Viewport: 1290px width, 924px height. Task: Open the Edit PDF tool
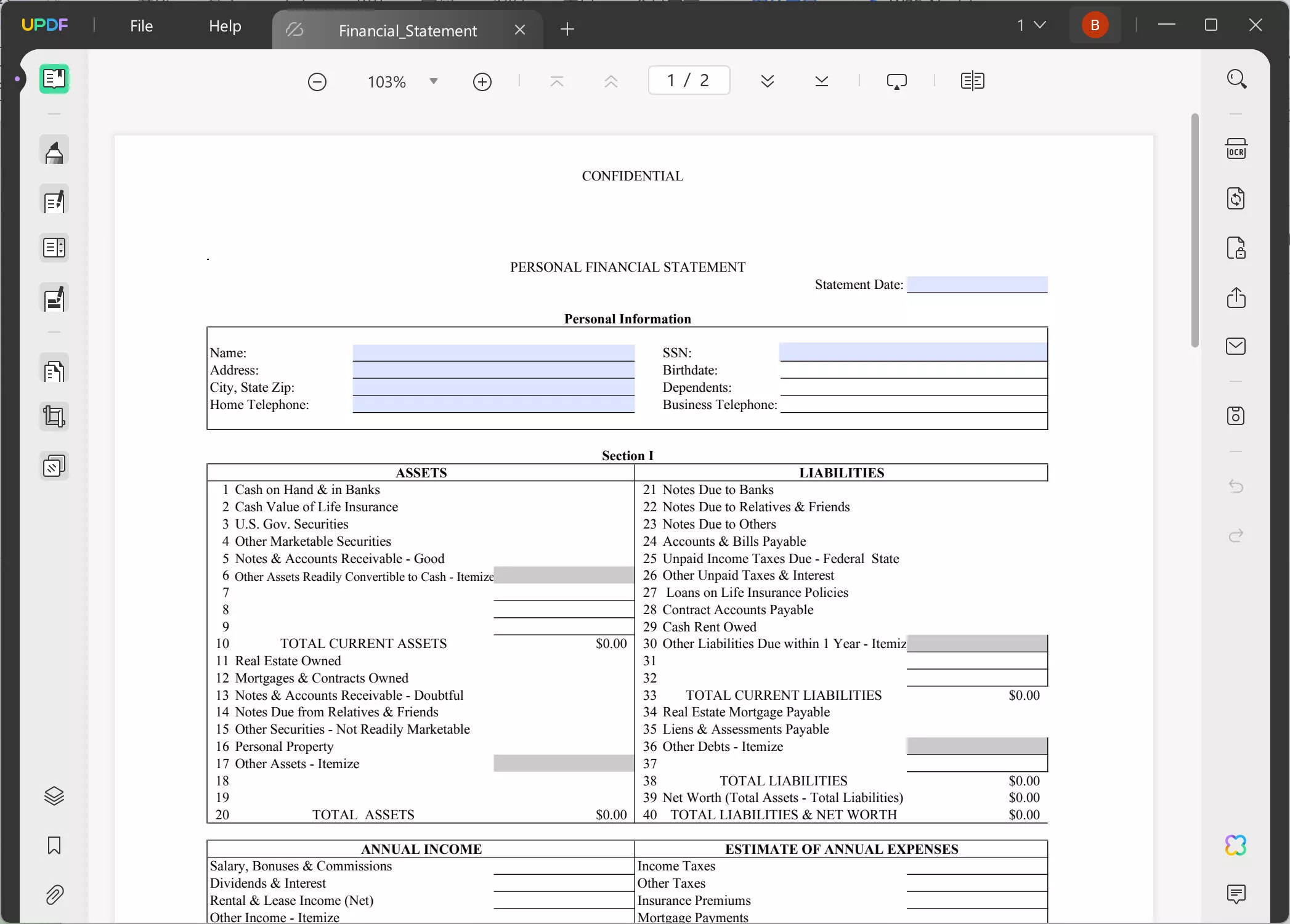(54, 200)
